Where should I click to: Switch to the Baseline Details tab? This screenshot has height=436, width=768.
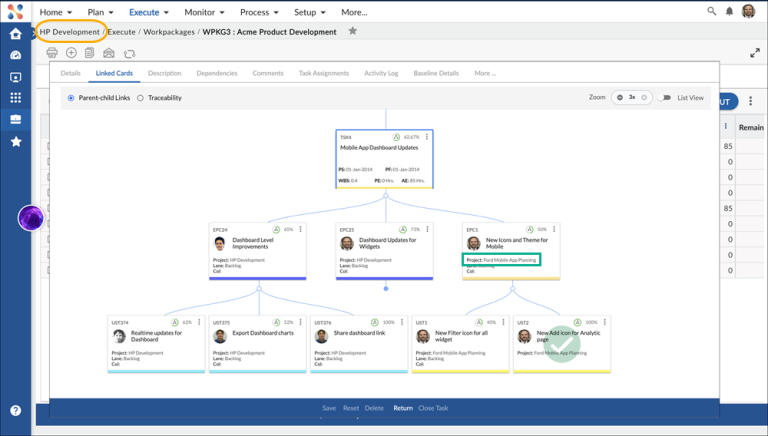(436, 73)
